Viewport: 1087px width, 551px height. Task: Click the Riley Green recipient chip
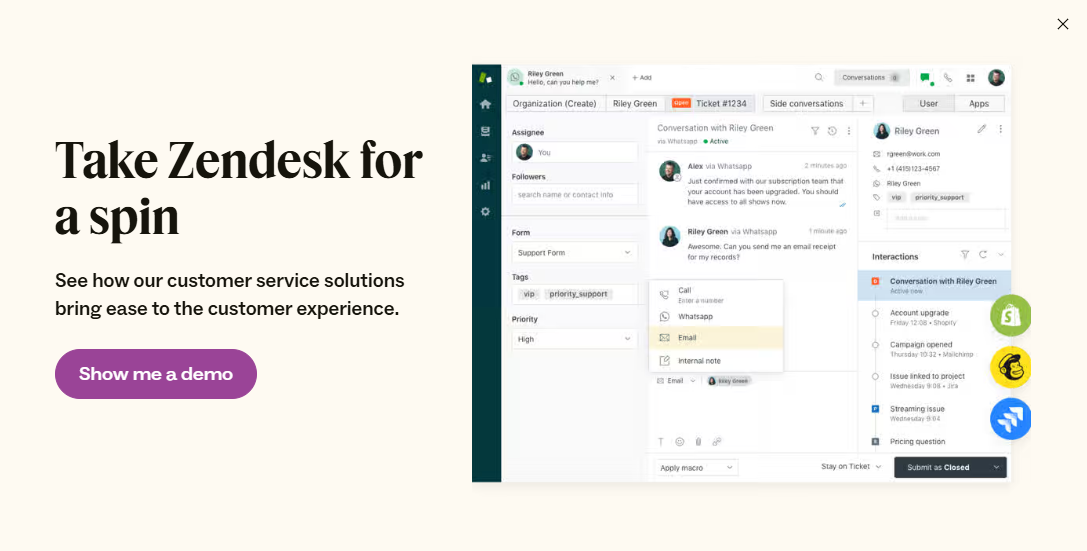point(729,381)
